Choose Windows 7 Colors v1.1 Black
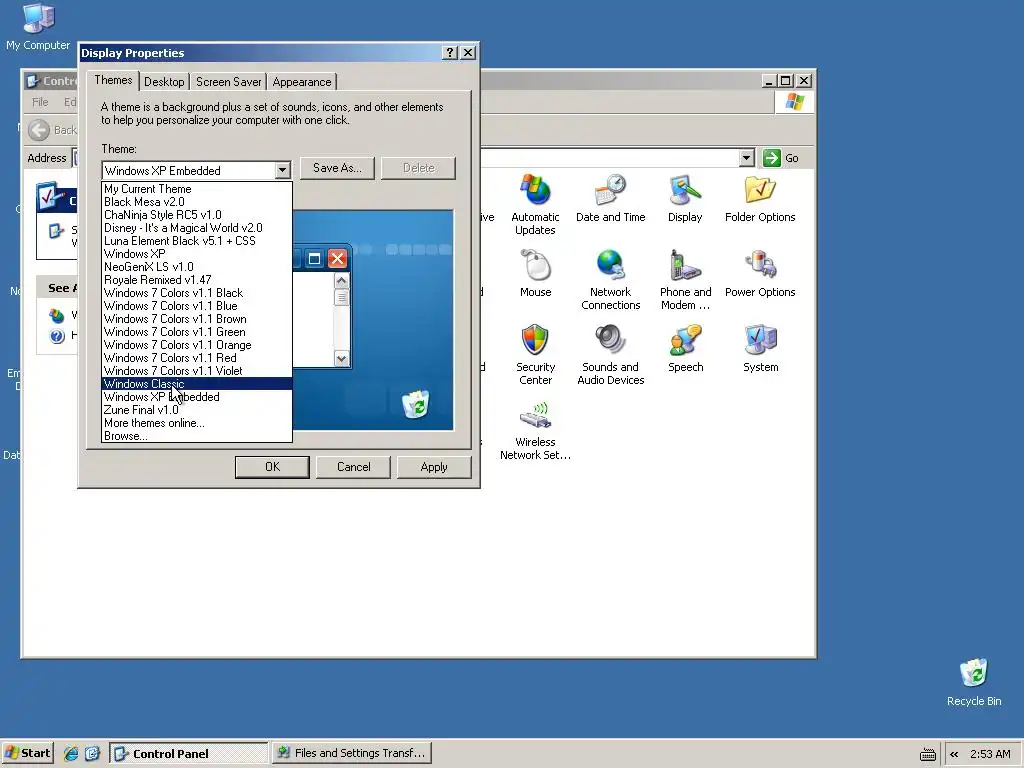This screenshot has height=768, width=1024. click(x=197, y=293)
